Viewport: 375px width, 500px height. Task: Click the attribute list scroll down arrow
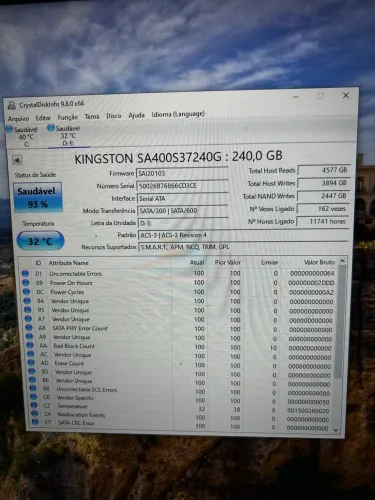(335, 430)
